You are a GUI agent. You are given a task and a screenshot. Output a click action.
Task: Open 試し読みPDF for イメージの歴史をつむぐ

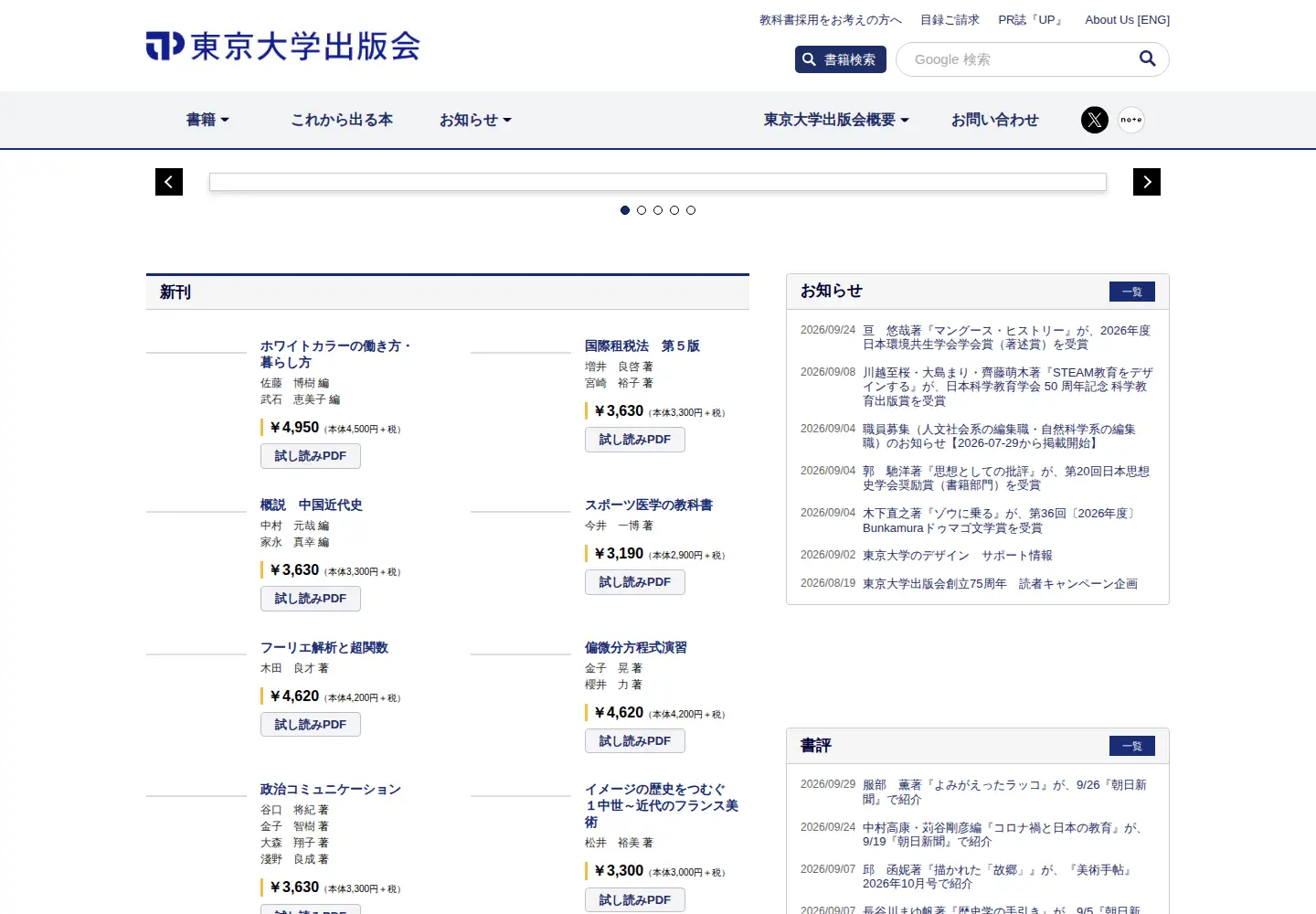pos(635,900)
